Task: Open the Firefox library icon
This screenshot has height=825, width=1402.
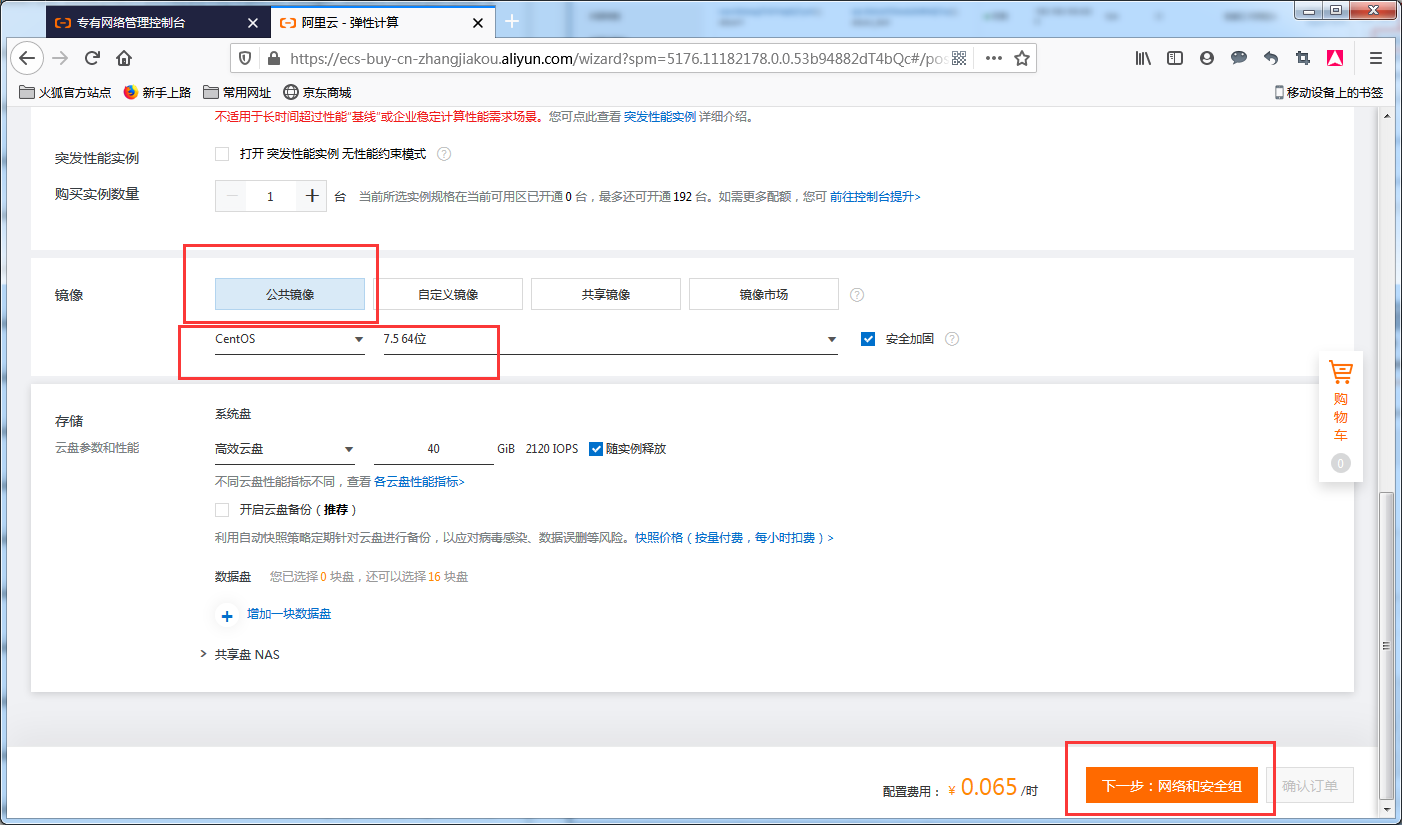Action: (x=1142, y=58)
